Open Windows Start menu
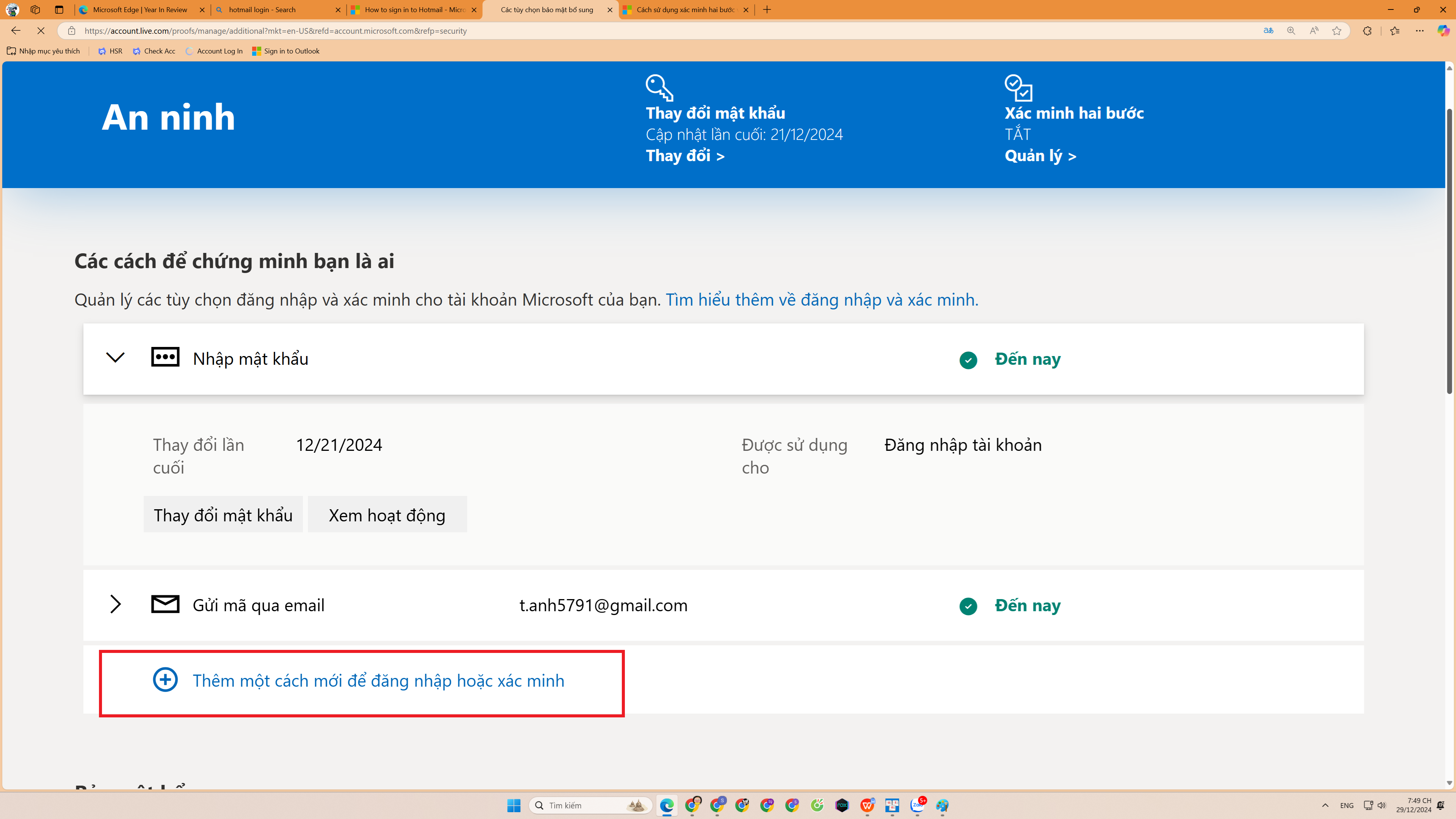 click(x=514, y=805)
